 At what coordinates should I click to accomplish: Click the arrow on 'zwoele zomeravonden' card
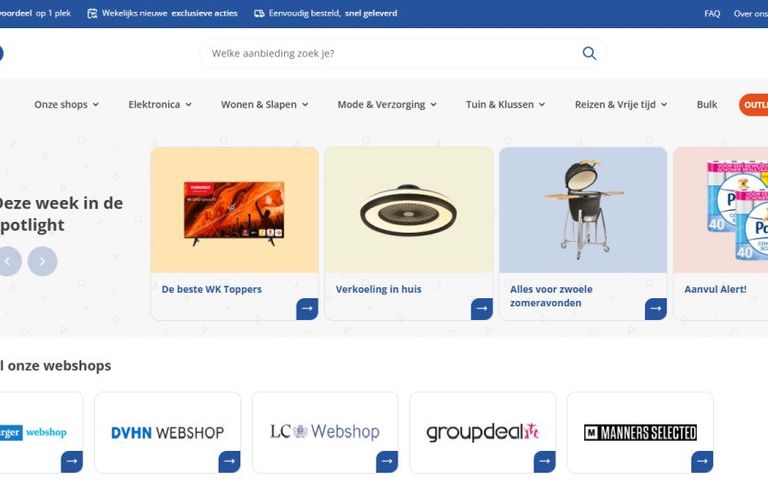pos(656,309)
